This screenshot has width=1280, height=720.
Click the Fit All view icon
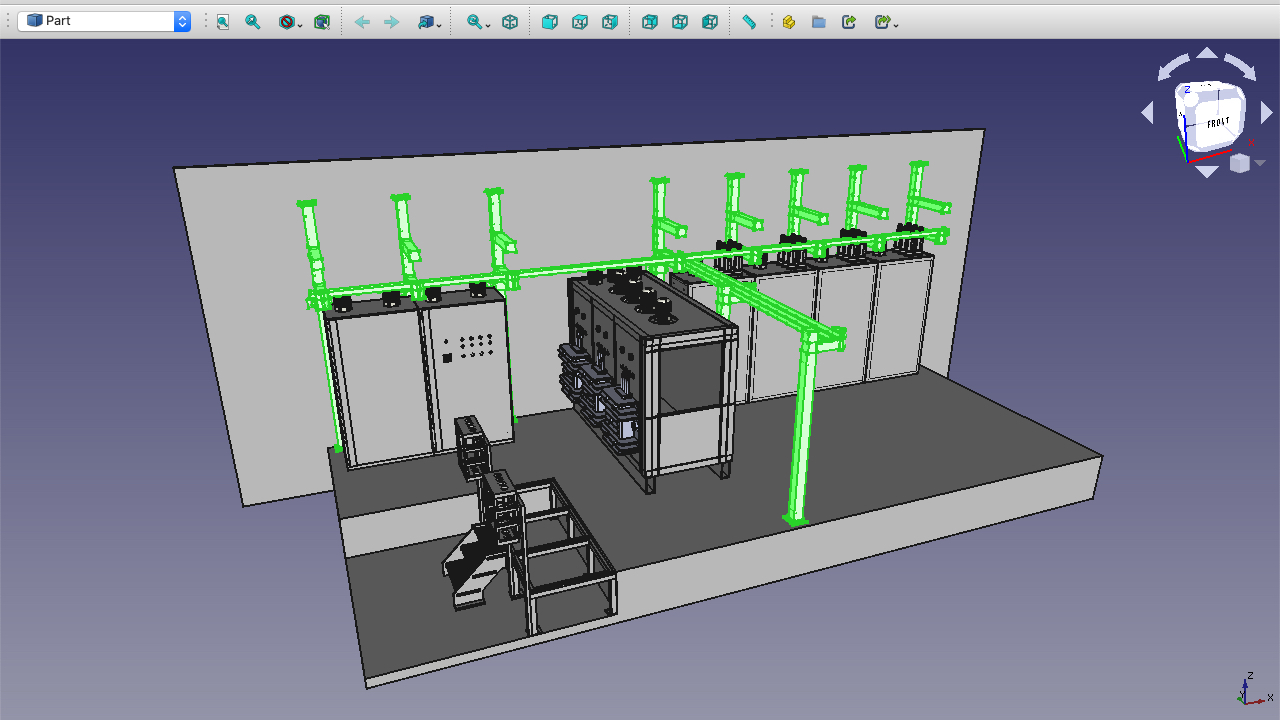pos(223,21)
